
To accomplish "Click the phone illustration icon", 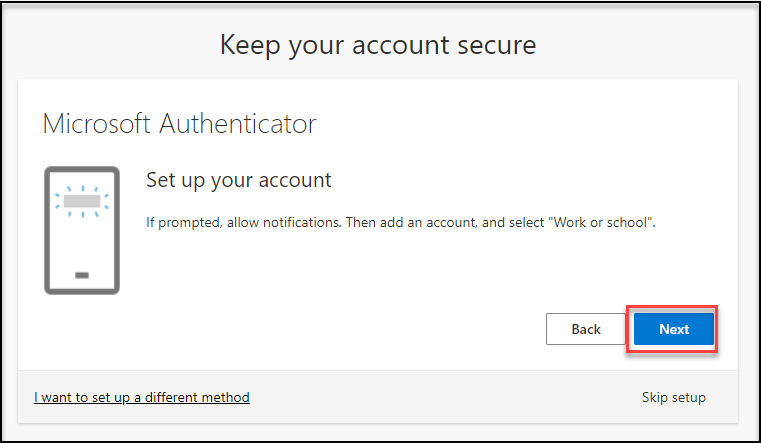I will (x=82, y=231).
